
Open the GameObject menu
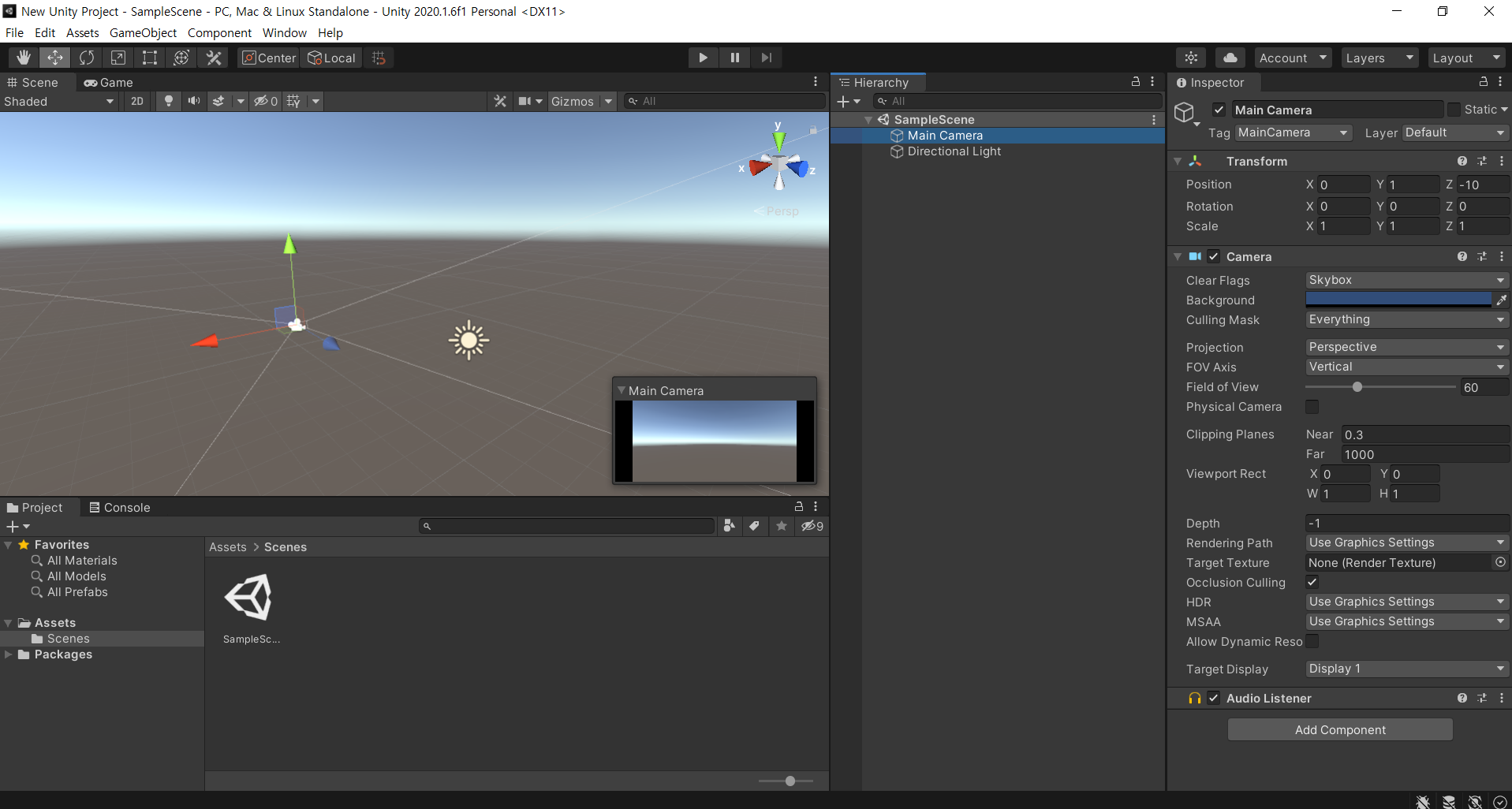[143, 32]
